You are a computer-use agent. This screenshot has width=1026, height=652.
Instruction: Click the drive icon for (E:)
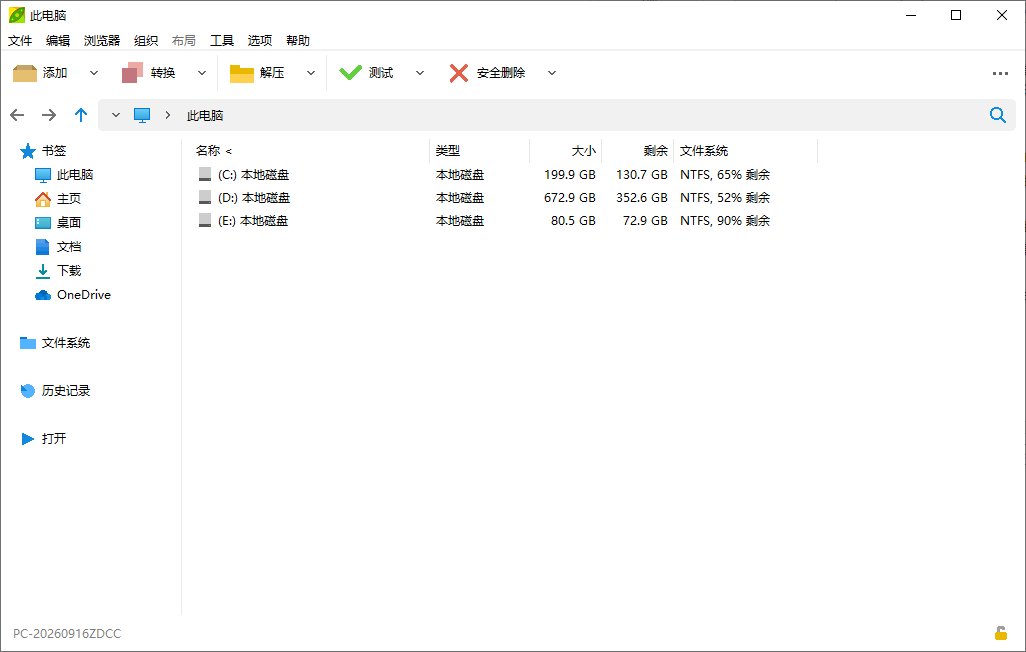[205, 221]
